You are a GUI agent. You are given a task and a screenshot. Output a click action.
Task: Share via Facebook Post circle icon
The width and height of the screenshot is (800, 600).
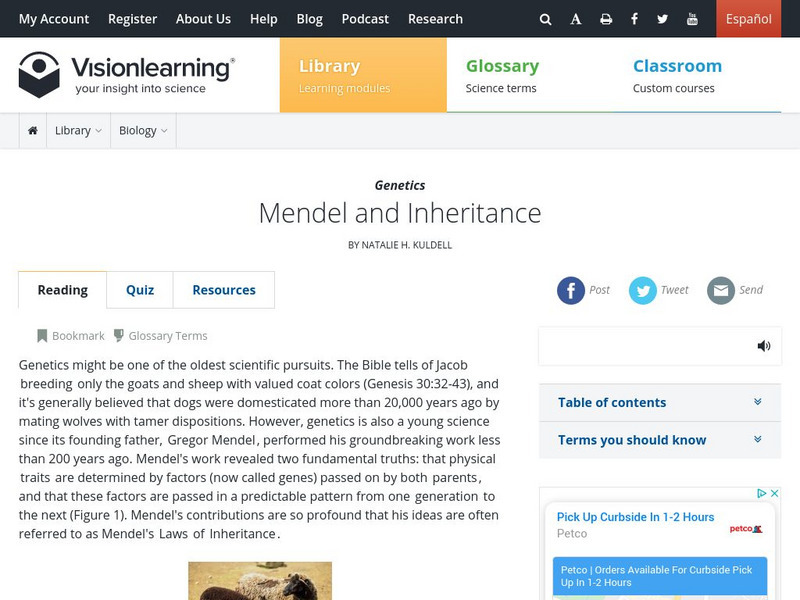[x=571, y=290]
